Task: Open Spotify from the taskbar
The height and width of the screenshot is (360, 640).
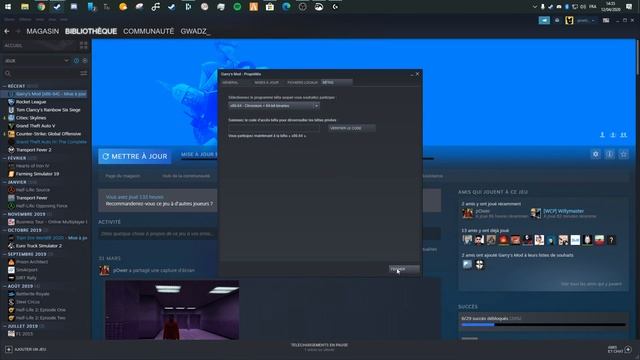Action: pos(237,7)
